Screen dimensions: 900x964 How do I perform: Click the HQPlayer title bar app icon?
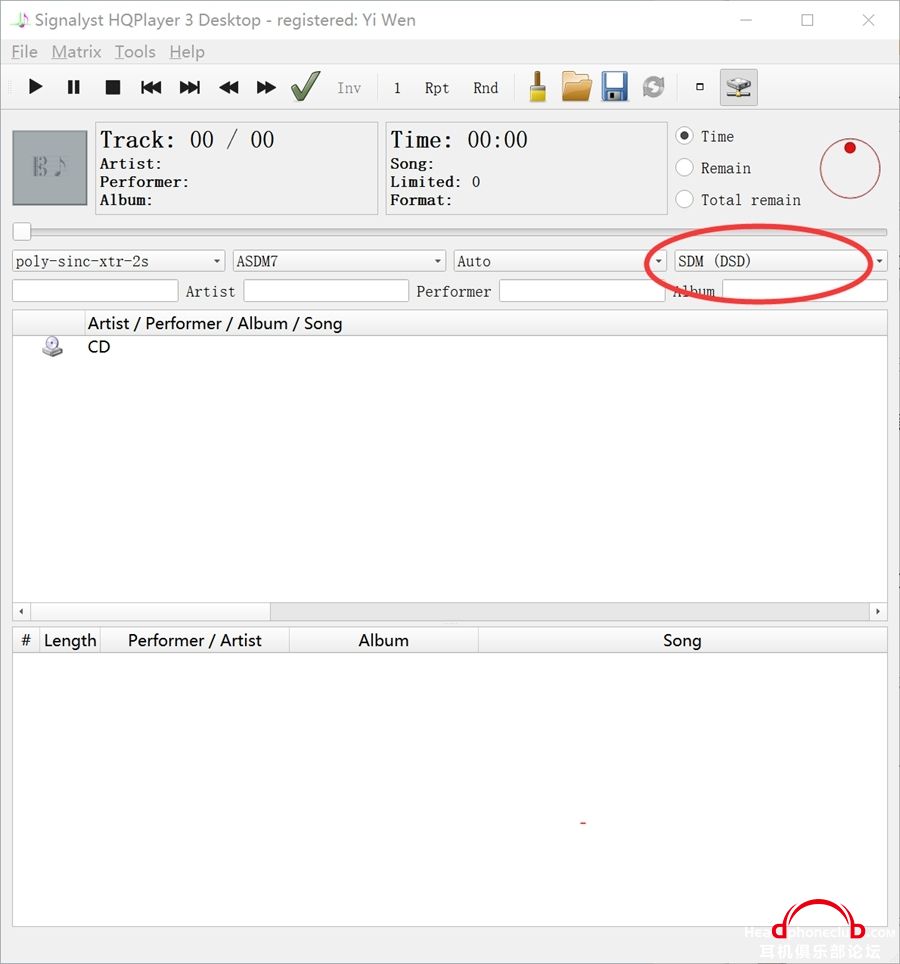point(21,20)
